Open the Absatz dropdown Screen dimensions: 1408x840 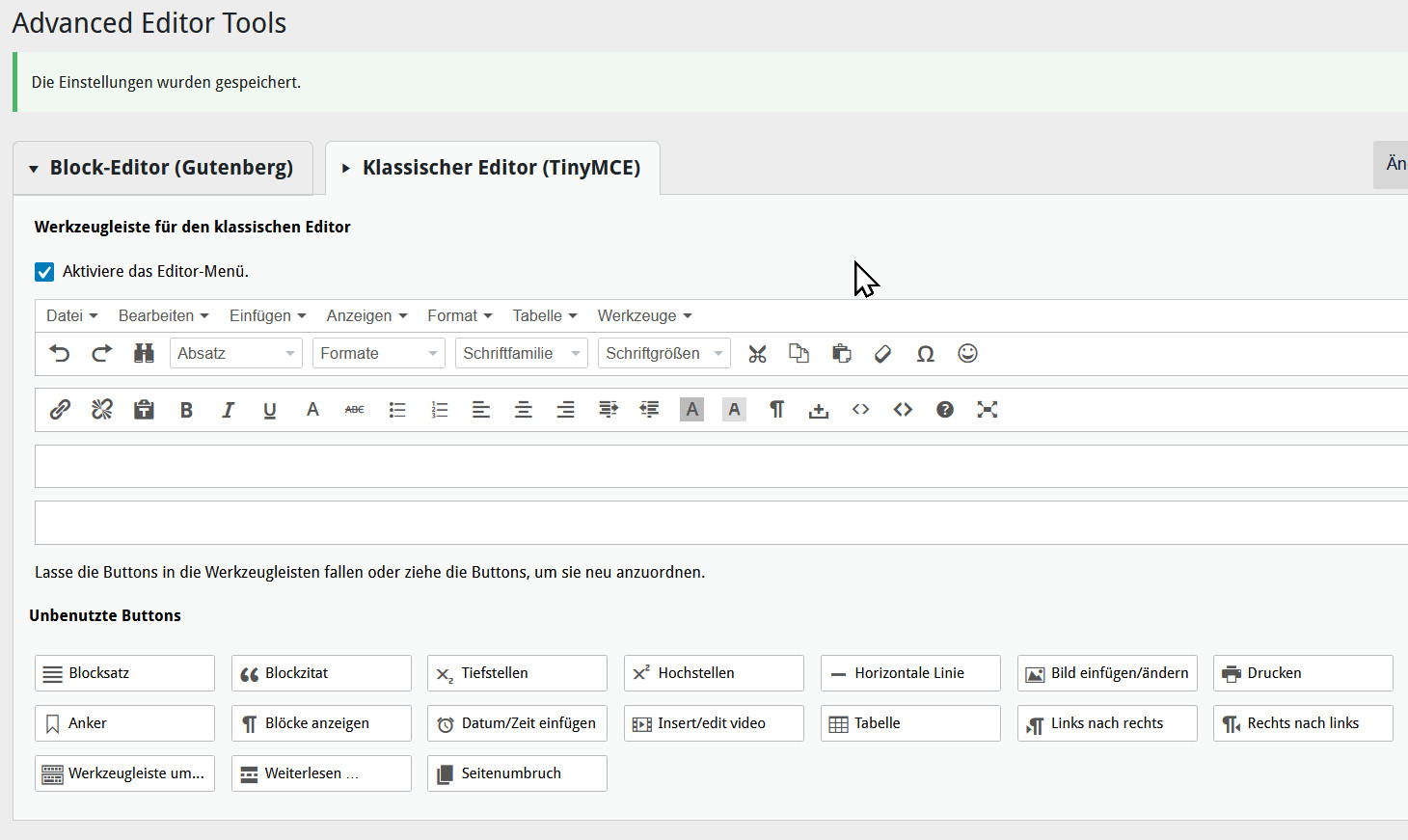coord(236,354)
